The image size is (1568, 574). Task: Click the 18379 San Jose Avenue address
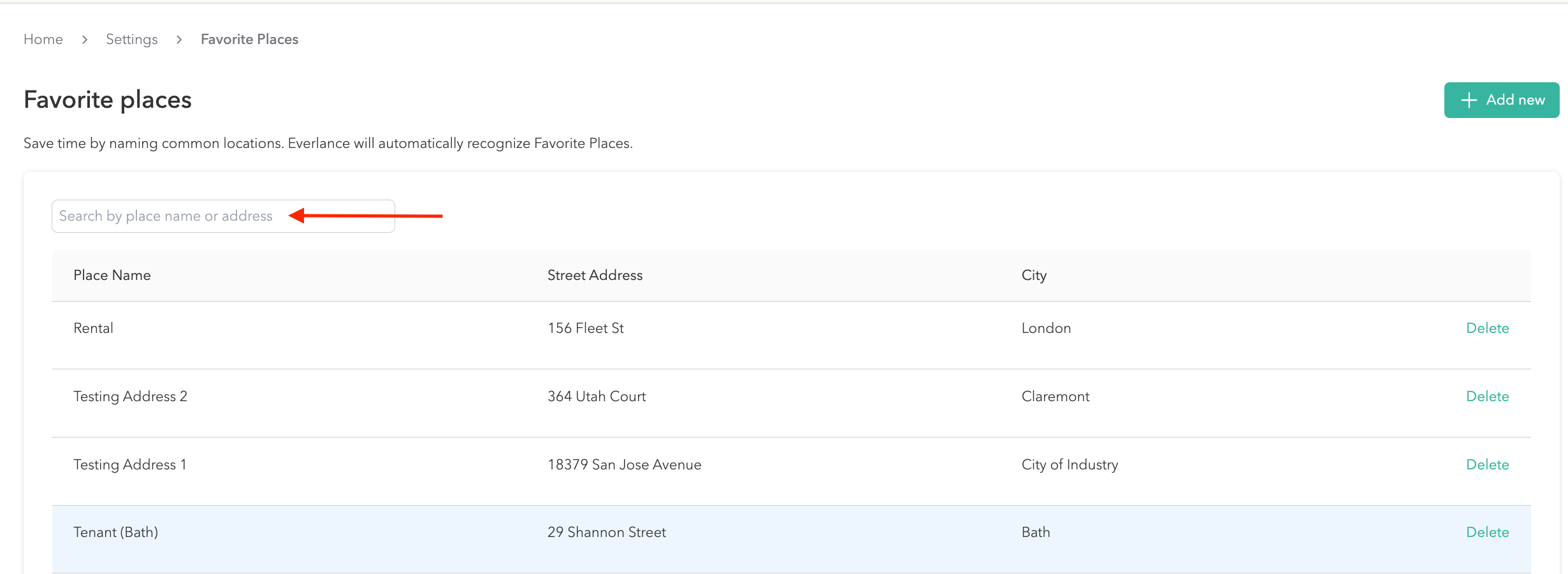point(624,465)
